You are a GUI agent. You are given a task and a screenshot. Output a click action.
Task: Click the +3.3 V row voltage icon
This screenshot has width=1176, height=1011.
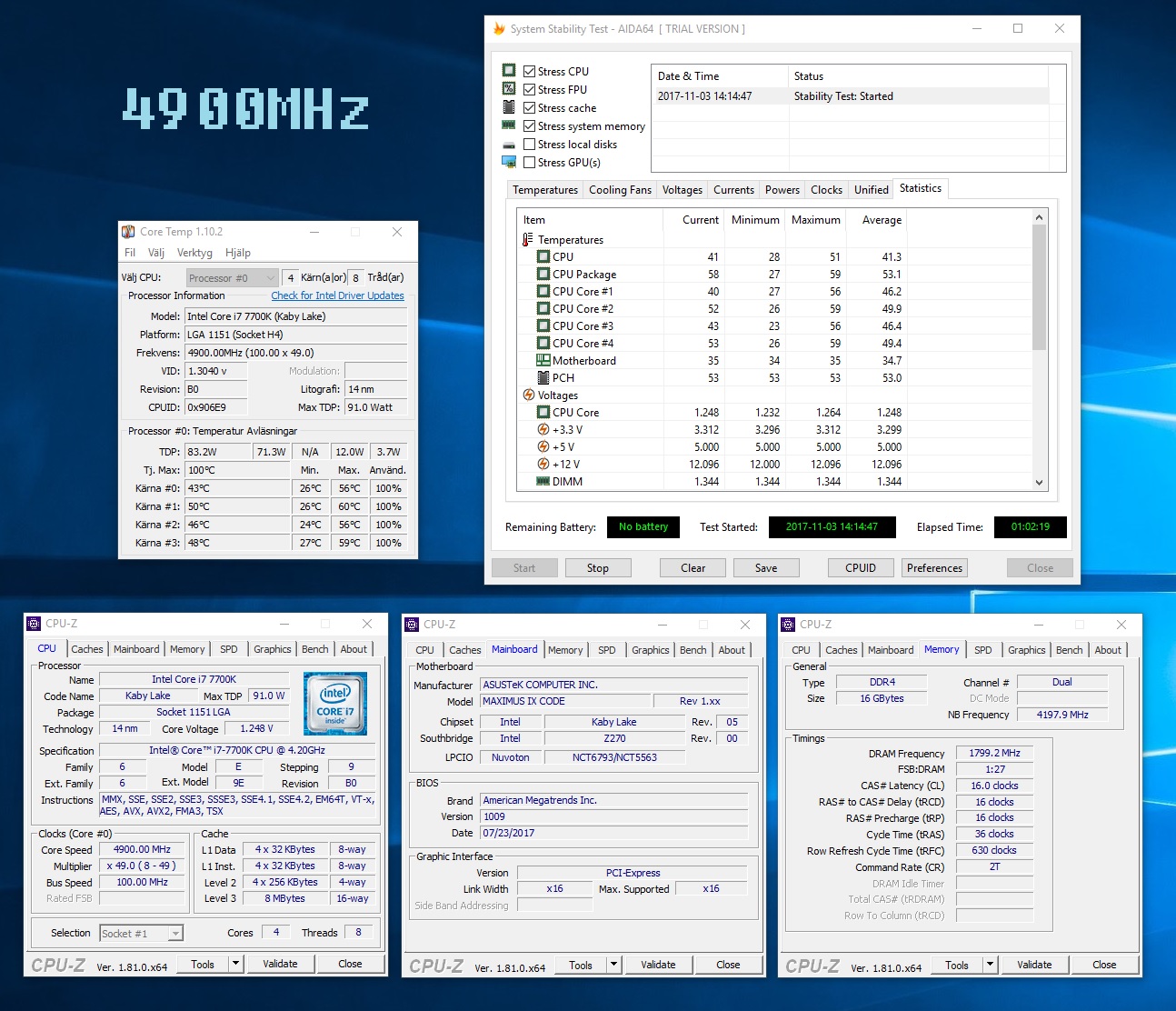tap(543, 430)
